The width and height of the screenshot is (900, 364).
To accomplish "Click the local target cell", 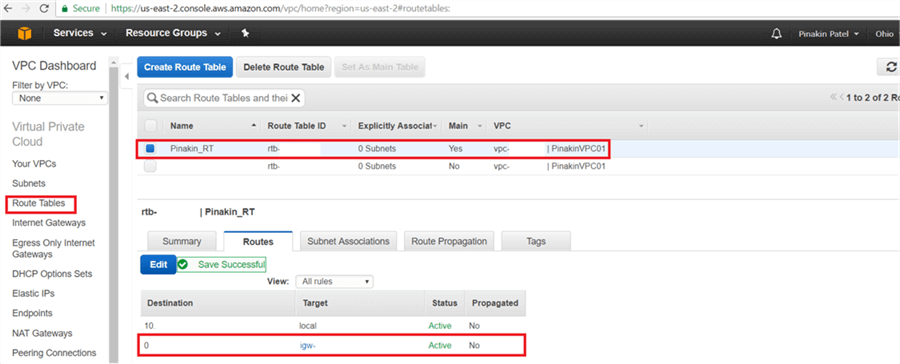I will (x=308, y=326).
